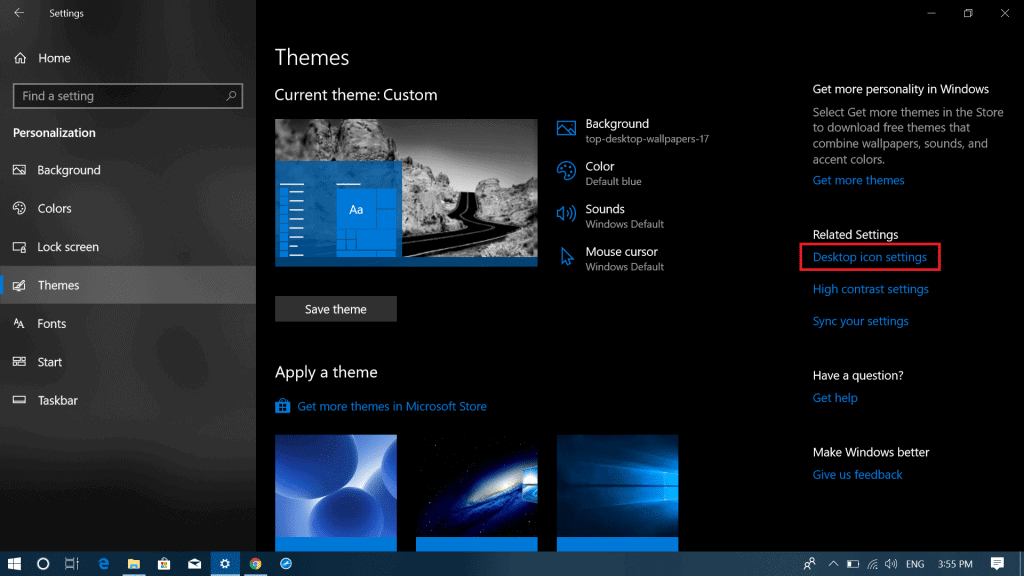Open the Wi-Fi network icon

(872, 564)
